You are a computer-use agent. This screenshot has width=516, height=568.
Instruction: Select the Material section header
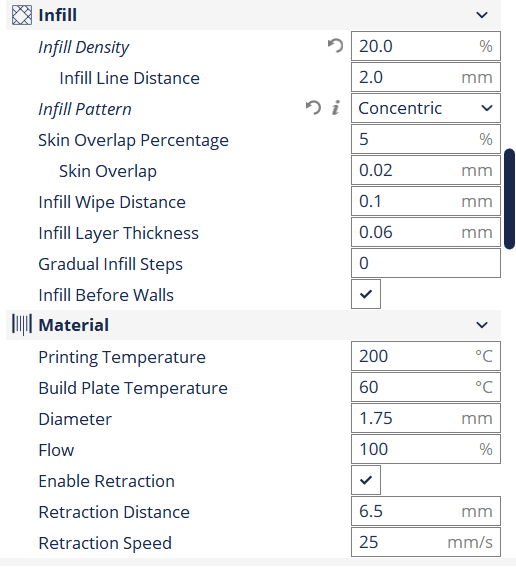253,325
